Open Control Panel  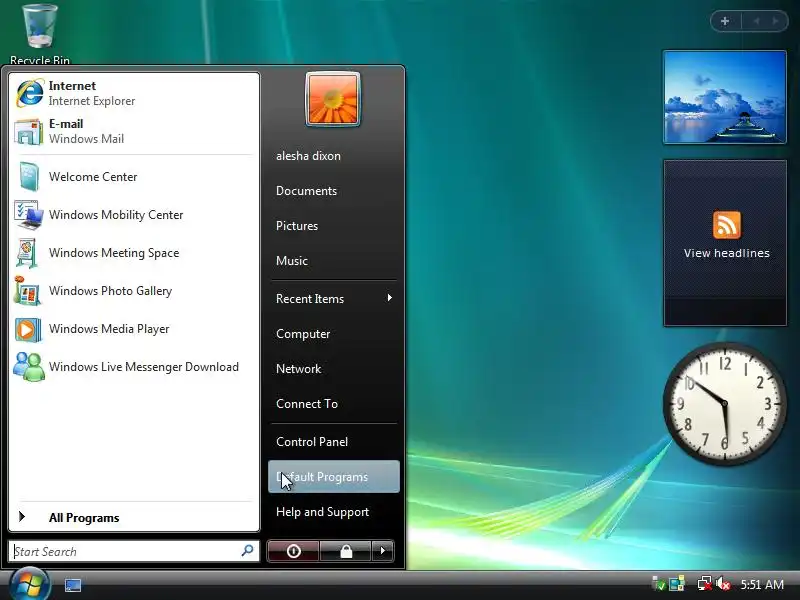click(x=312, y=442)
